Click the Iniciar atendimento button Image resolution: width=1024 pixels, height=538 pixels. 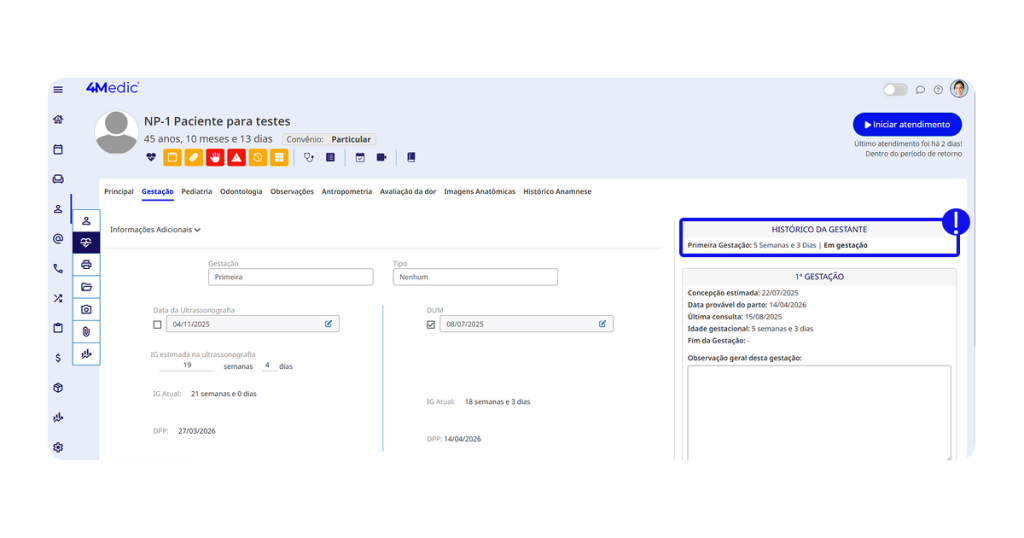907,124
